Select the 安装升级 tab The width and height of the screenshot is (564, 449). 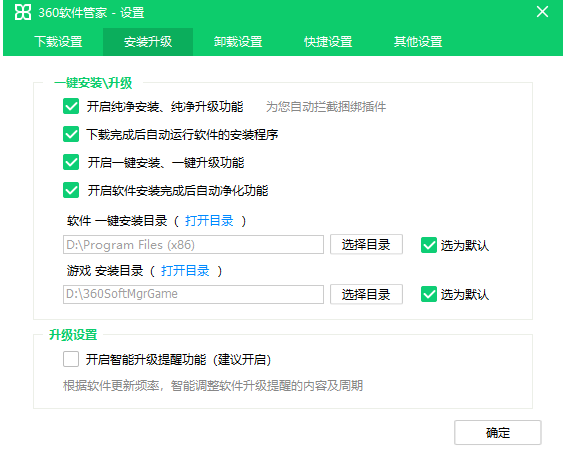point(148,42)
